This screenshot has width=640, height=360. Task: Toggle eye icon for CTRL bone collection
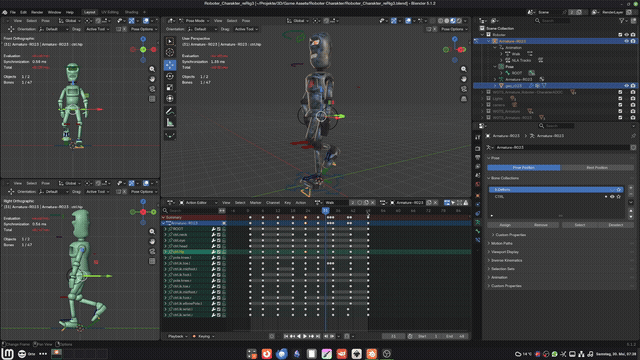[612, 197]
